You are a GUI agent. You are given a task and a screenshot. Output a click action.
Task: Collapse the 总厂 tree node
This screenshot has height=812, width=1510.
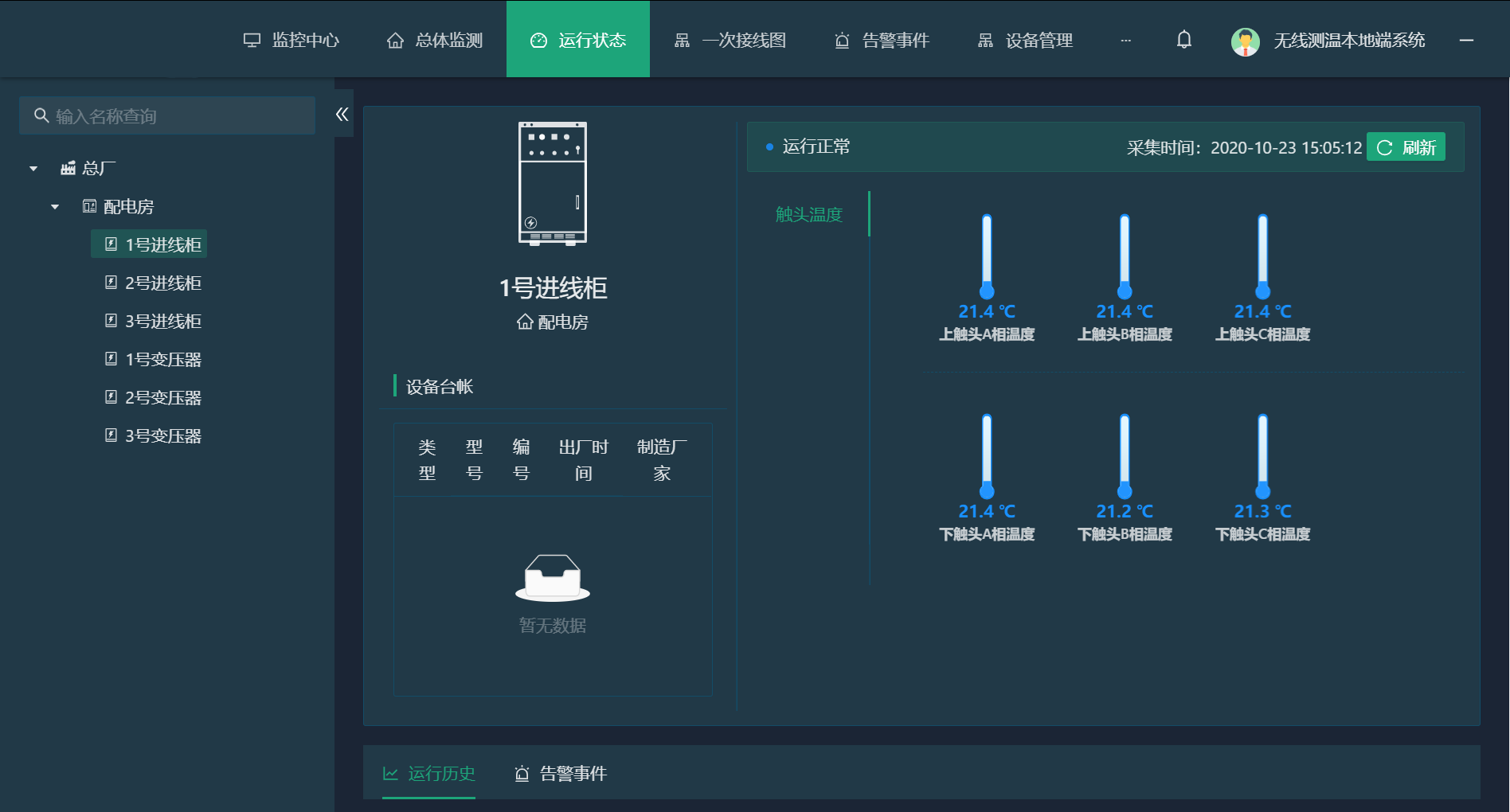(33, 168)
